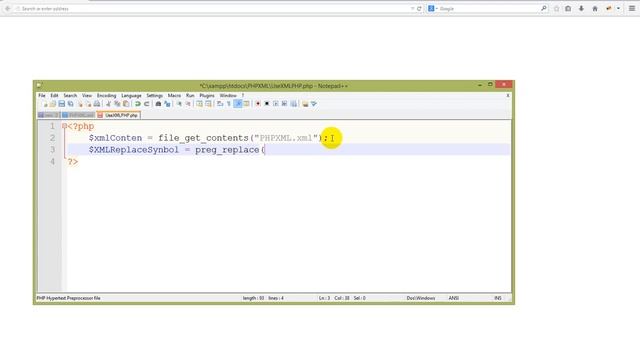Click the Cut scissors icon
This screenshot has width=640, height=360.
click(108, 104)
